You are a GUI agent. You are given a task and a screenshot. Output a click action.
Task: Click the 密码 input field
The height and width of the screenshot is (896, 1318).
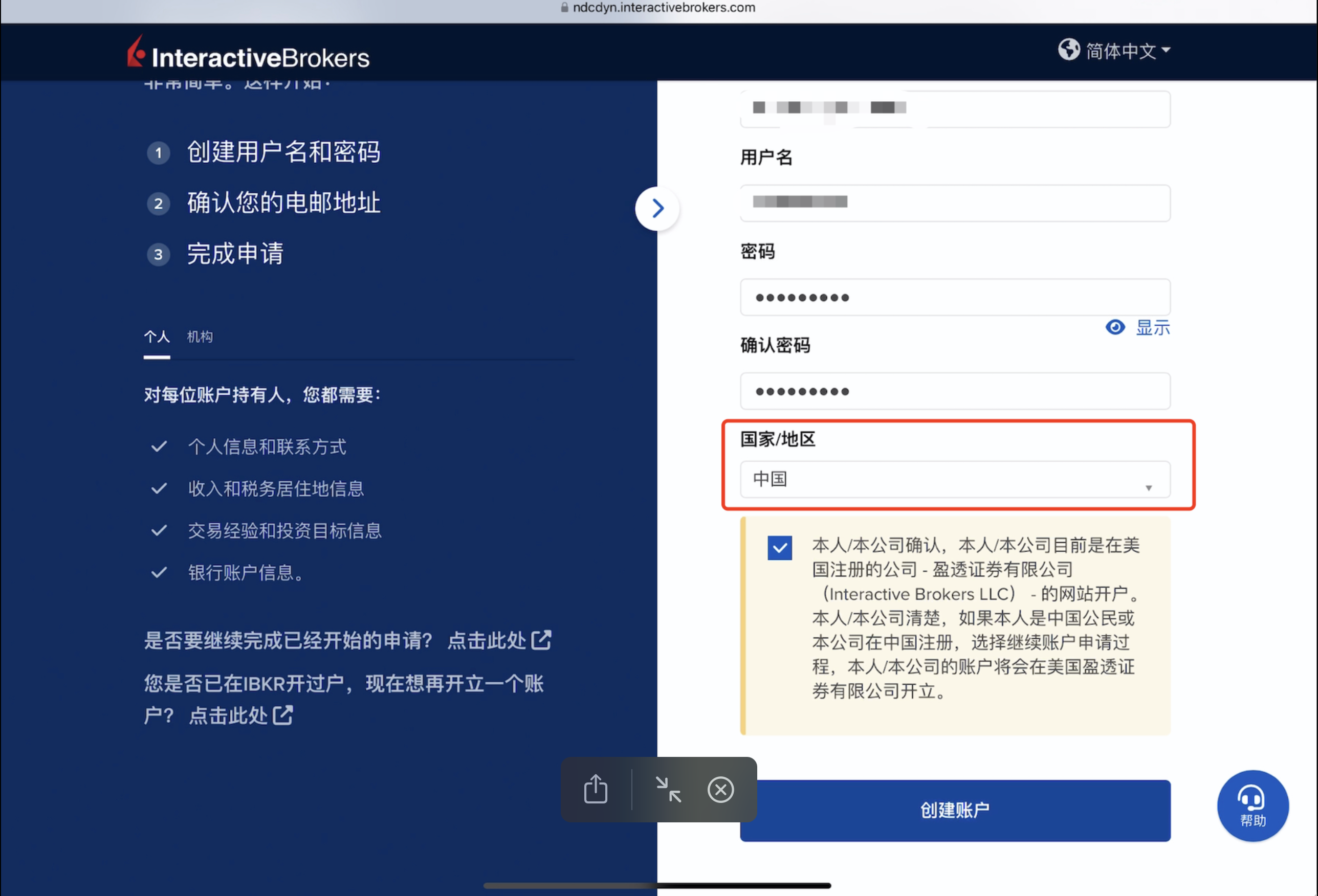(x=955, y=297)
